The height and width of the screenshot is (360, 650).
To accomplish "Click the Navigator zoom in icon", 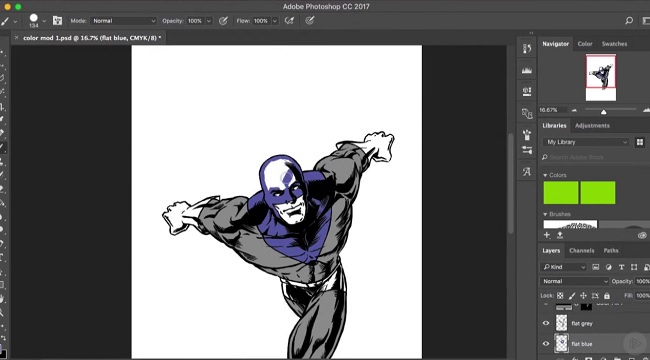I will pos(646,110).
